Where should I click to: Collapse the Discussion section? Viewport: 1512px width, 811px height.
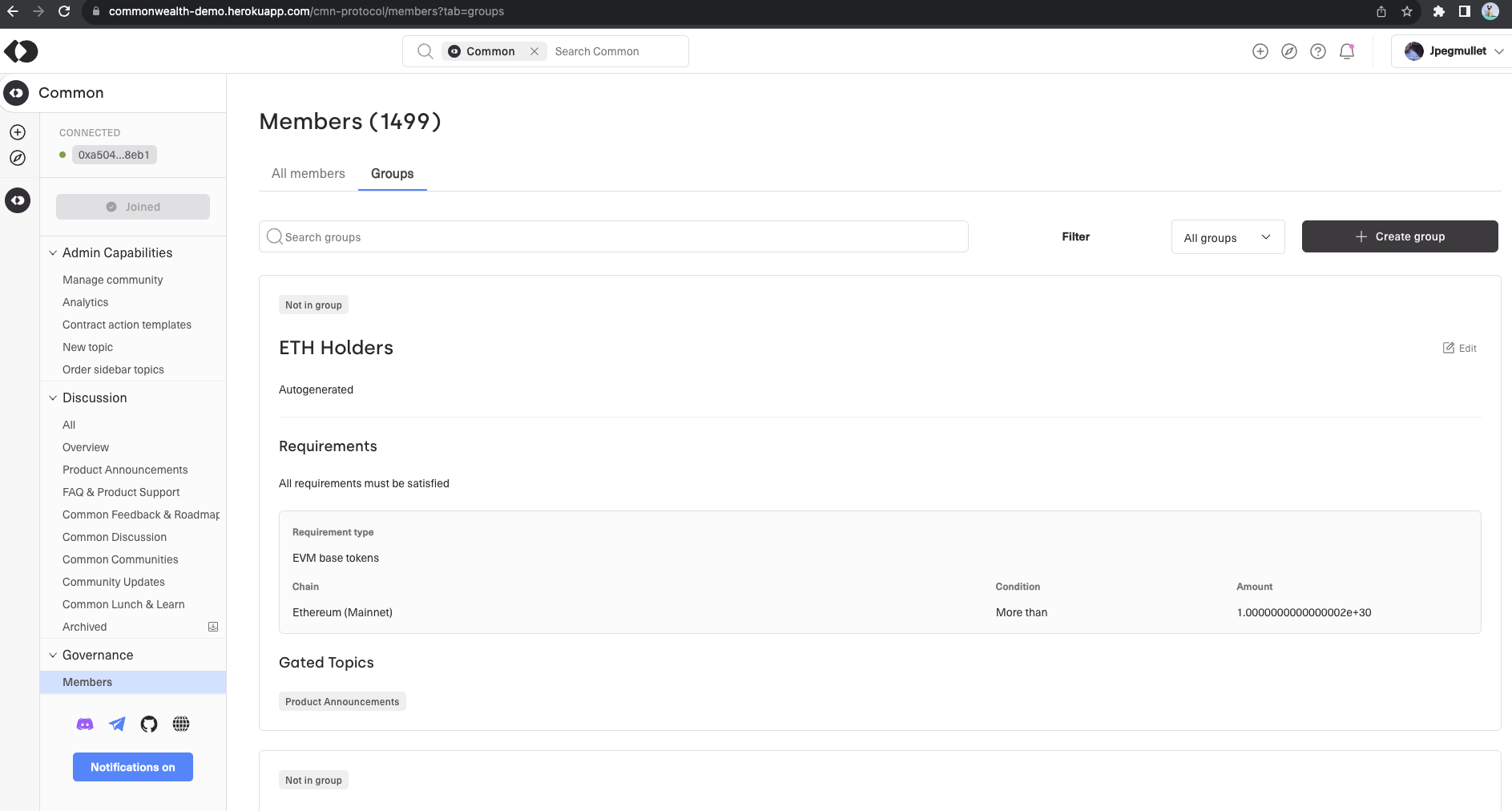pos(53,398)
